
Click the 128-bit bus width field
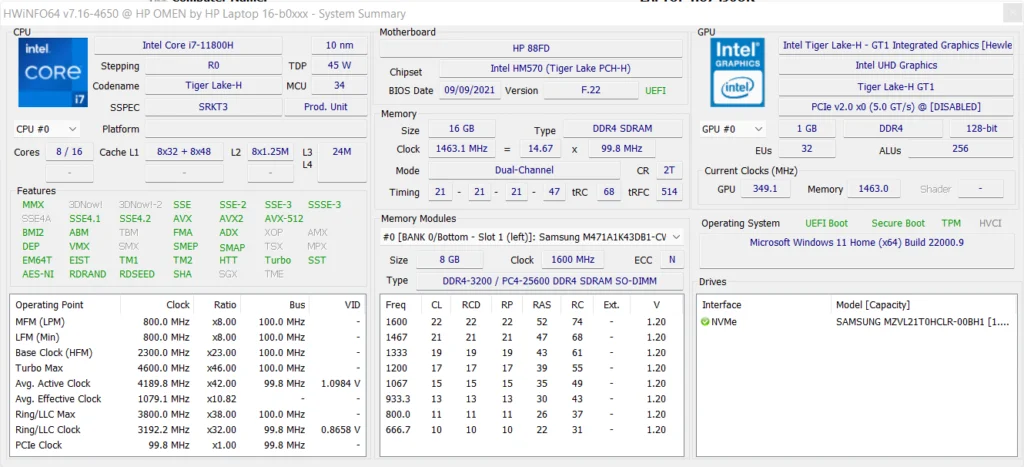click(982, 129)
